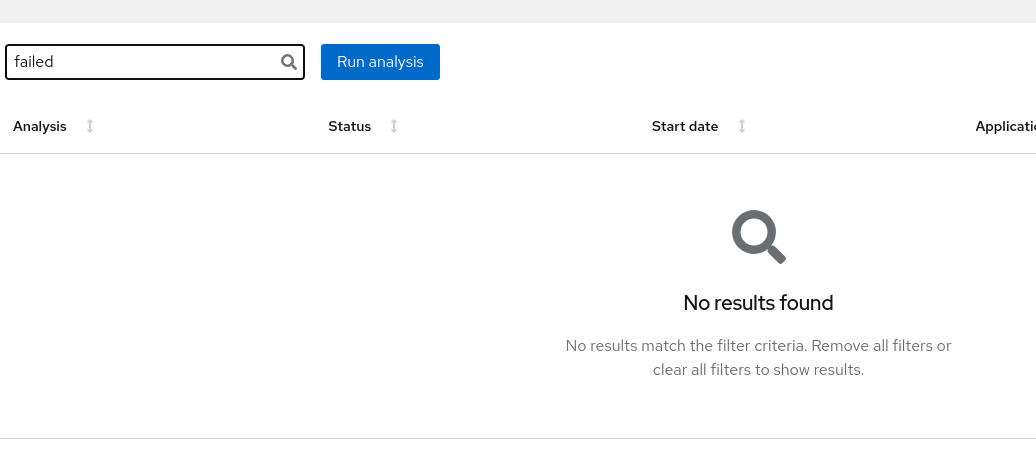Click the Start date sort arrows icon
Screen dimensions: 1036x460
tap(742, 126)
